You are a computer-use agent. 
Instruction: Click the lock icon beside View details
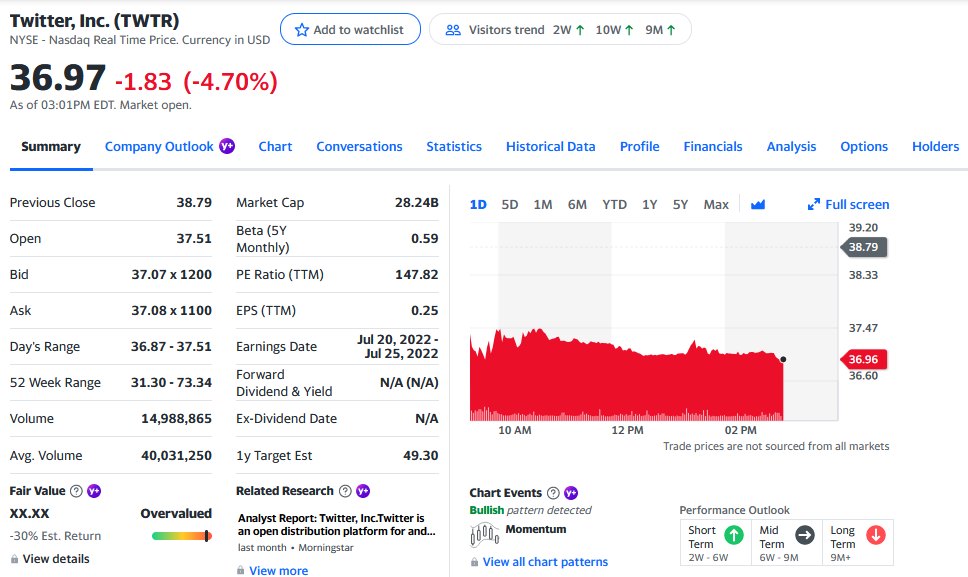(x=14, y=559)
